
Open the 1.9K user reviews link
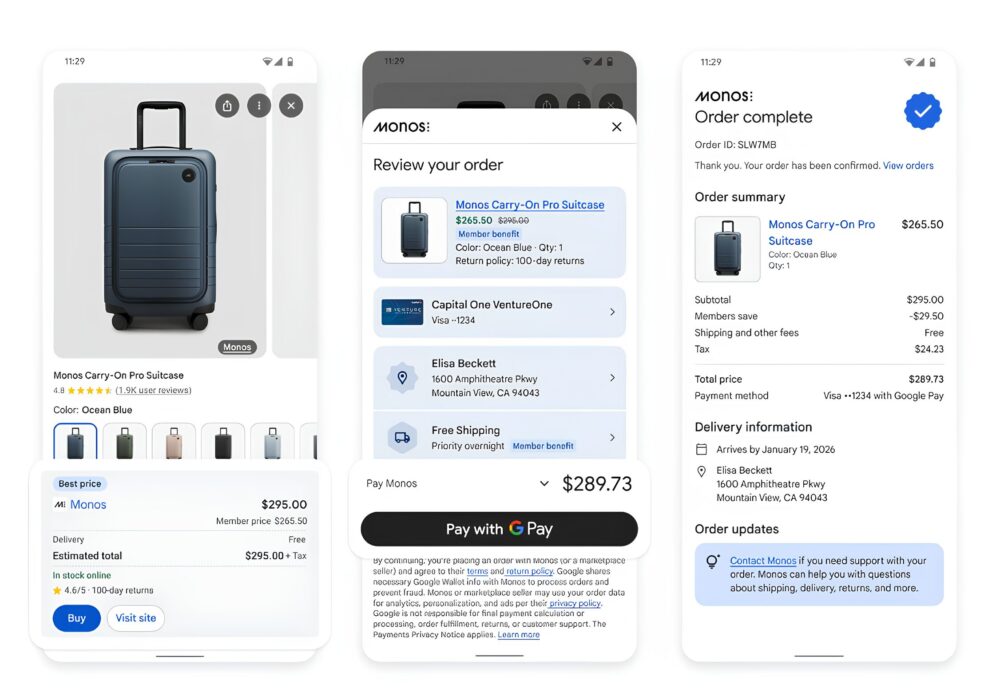[x=153, y=390]
